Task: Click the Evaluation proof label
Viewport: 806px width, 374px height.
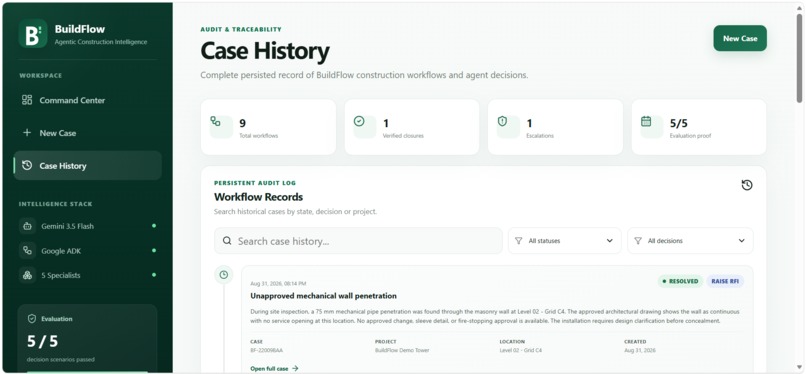Action: (690, 136)
